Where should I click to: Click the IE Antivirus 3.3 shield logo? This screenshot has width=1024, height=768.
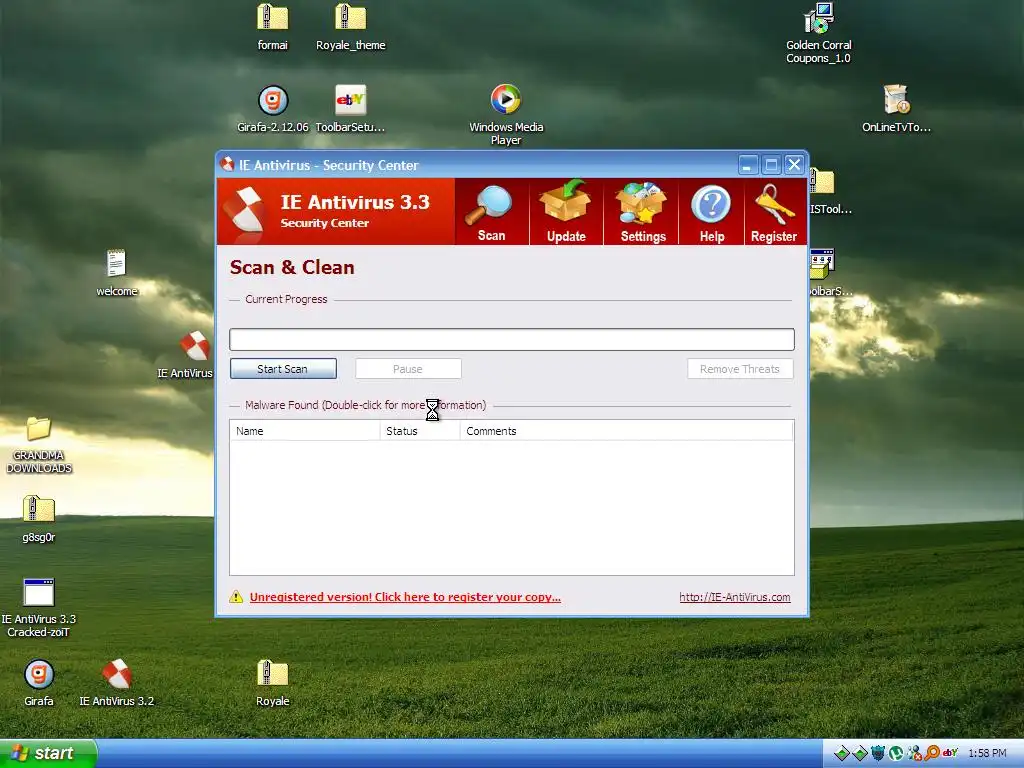coord(244,210)
